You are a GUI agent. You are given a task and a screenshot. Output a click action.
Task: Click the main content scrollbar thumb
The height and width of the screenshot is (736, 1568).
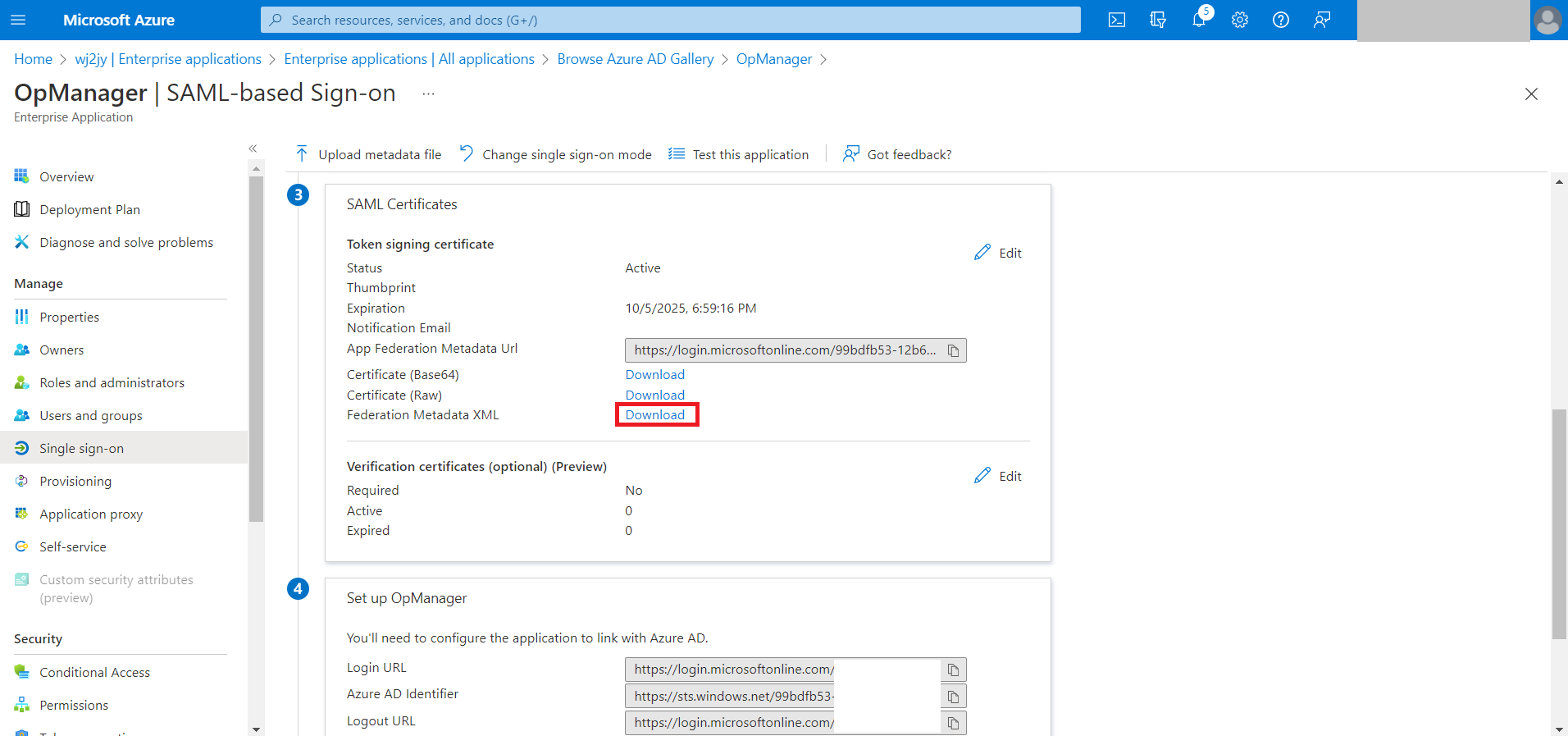click(1559, 523)
